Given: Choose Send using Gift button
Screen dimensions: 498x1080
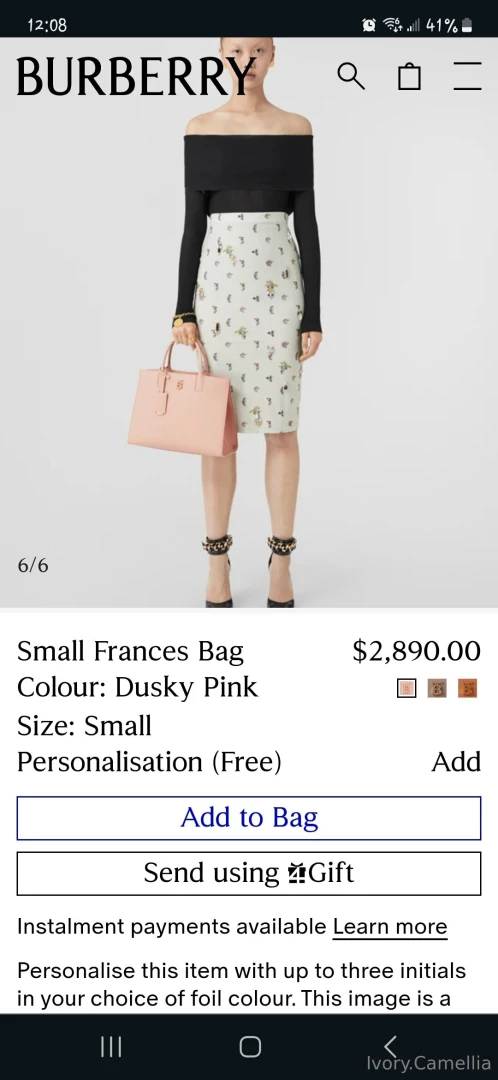Looking at the screenshot, I should (x=249, y=873).
